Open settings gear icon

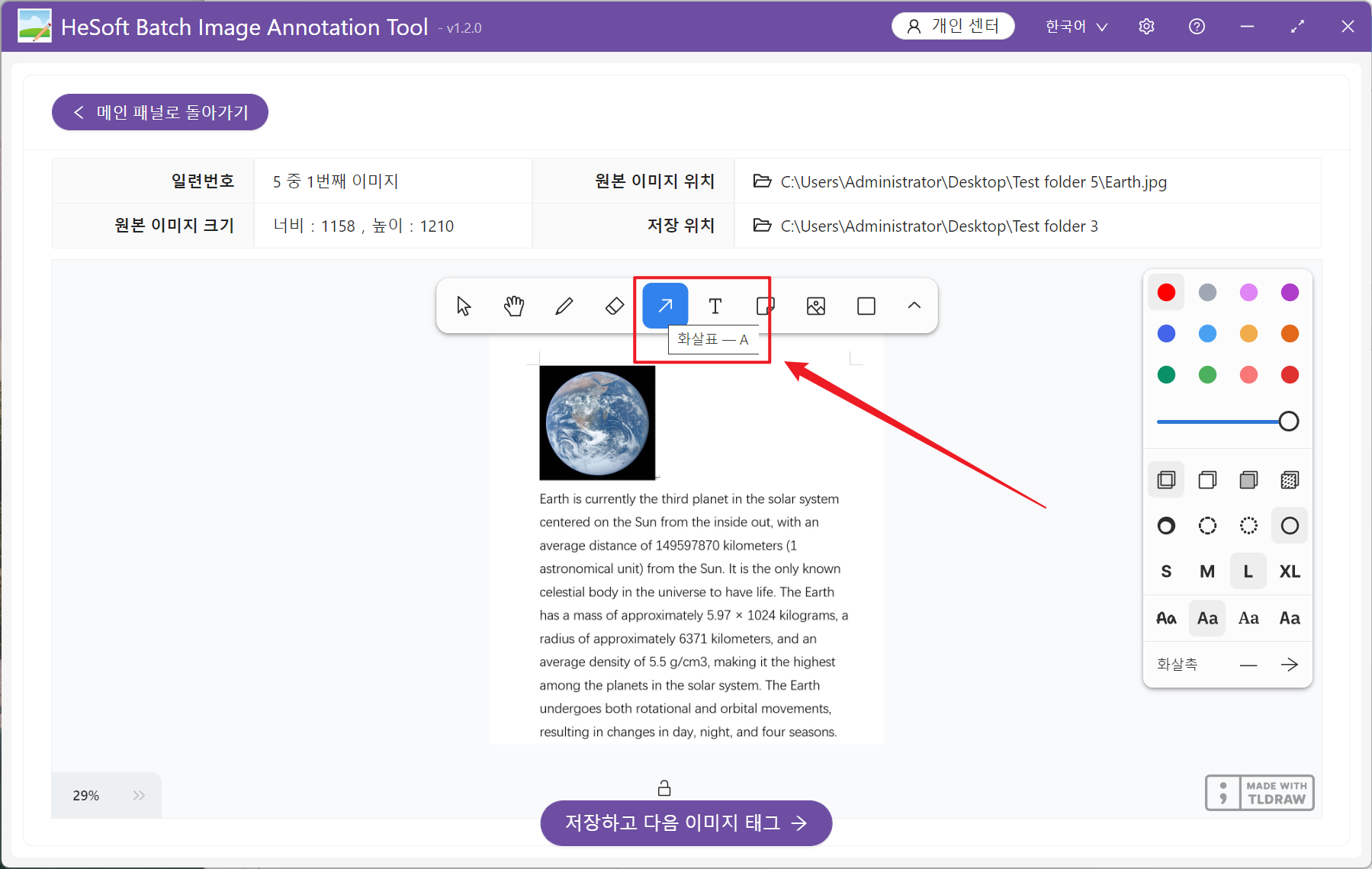[1146, 27]
